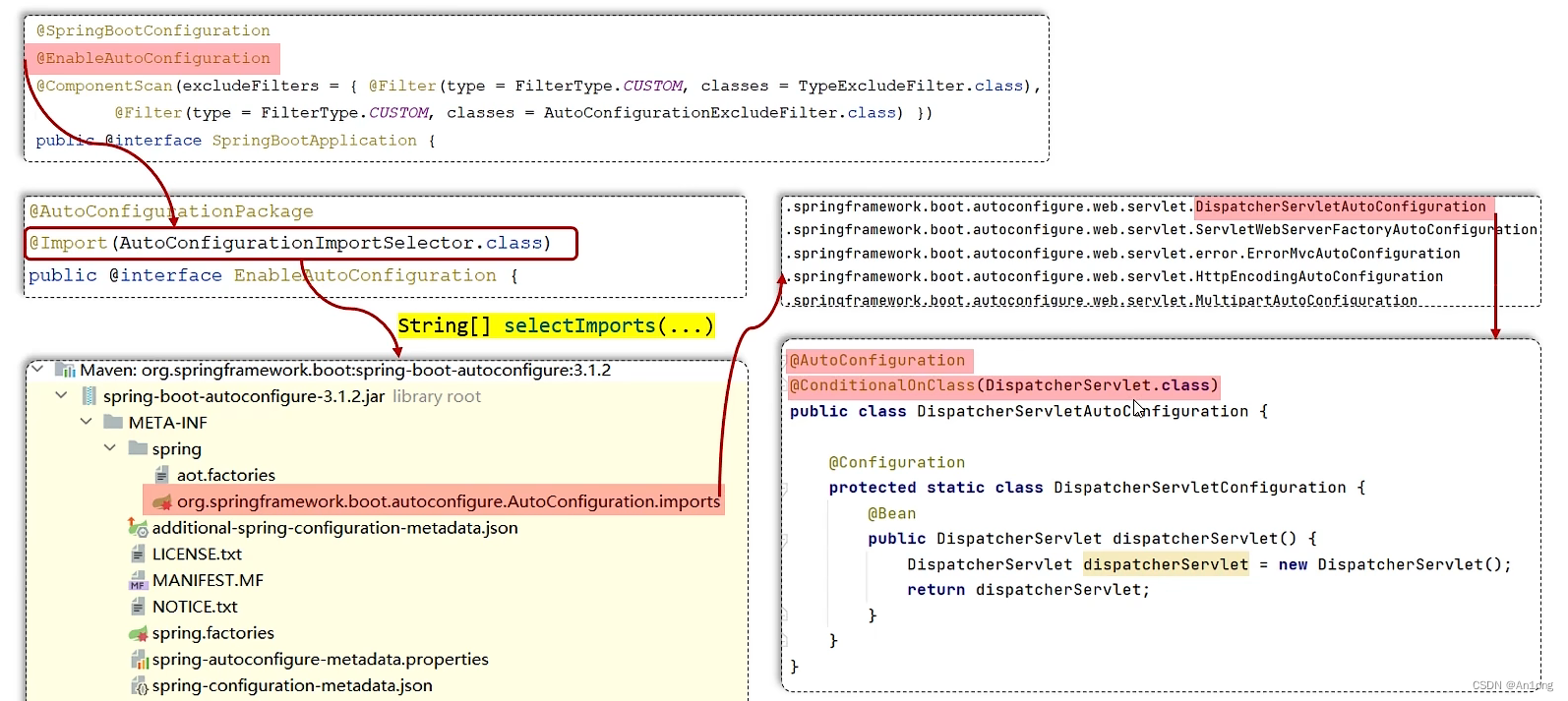Click the SpringBootApplication interface name
Viewport: 1568px width, 701px height.
pos(315,141)
